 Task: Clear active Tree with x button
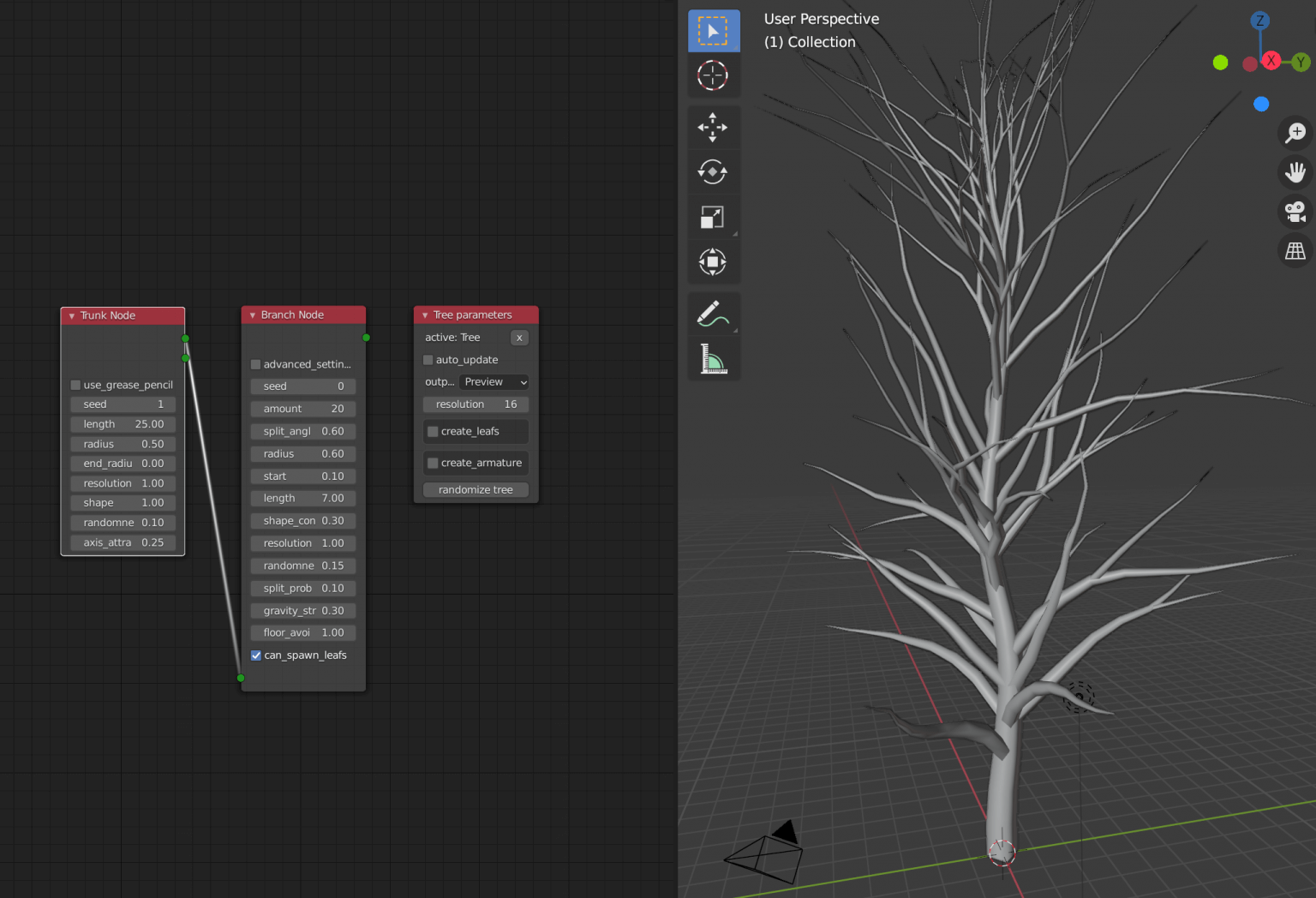point(519,338)
